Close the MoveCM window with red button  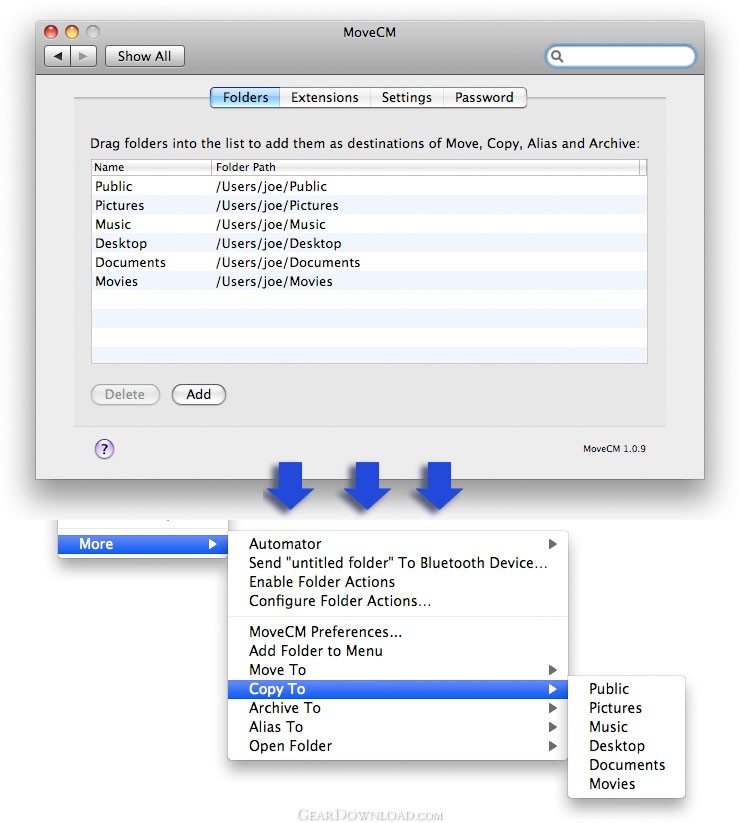click(51, 32)
